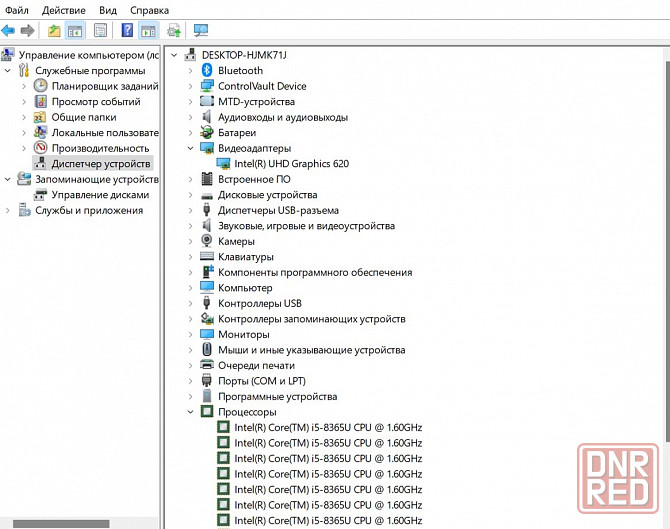Click the blue Help question-mark icon
This screenshot has height=529, width=670.
click(x=127, y=30)
